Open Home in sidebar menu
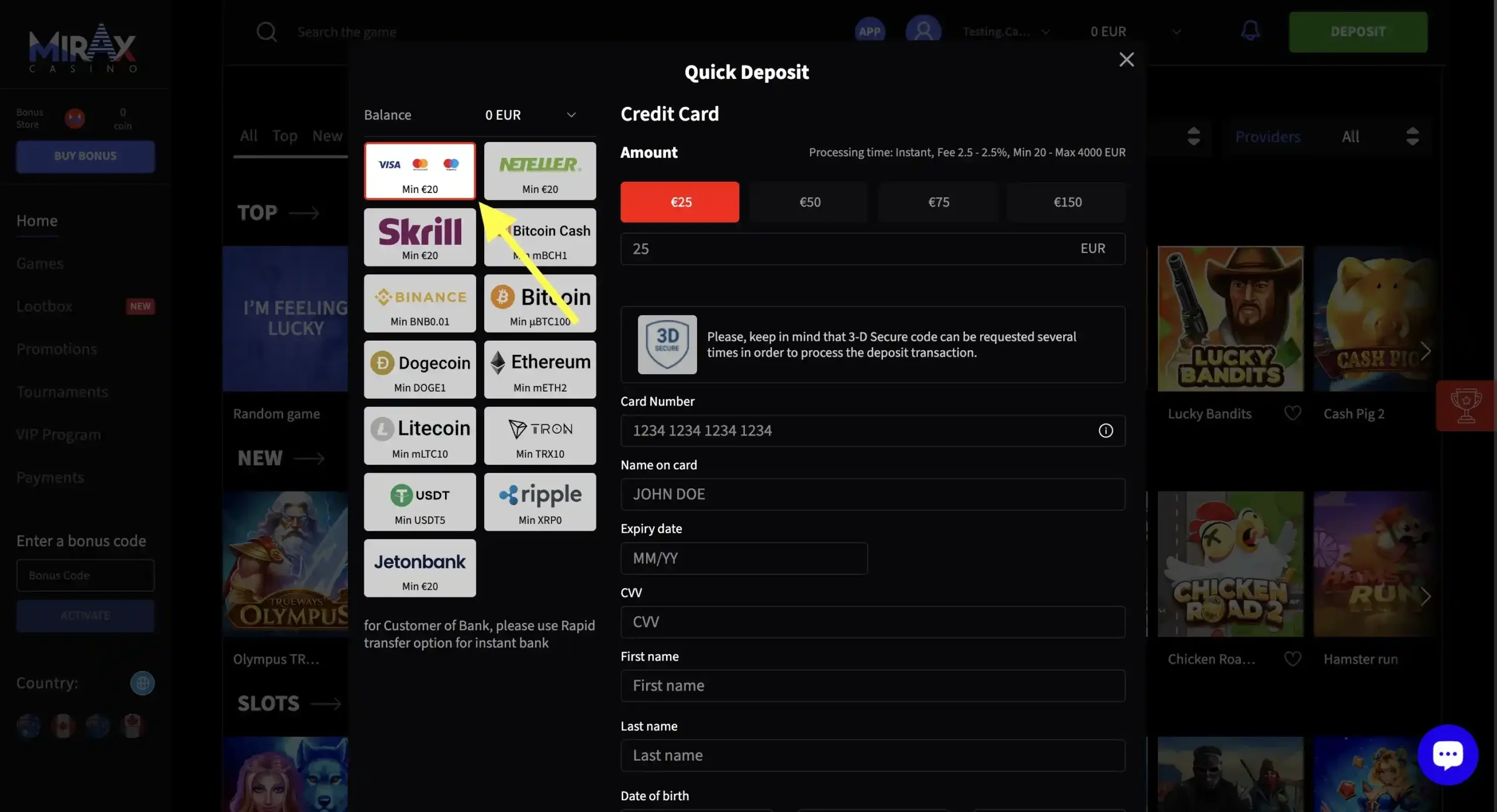 (x=37, y=220)
